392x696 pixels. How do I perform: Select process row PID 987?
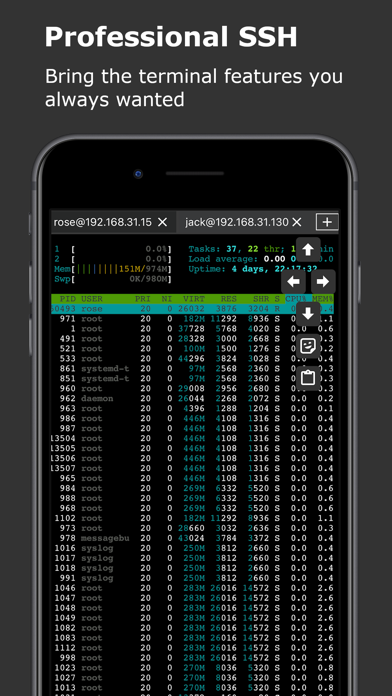pyautogui.click(x=192, y=428)
